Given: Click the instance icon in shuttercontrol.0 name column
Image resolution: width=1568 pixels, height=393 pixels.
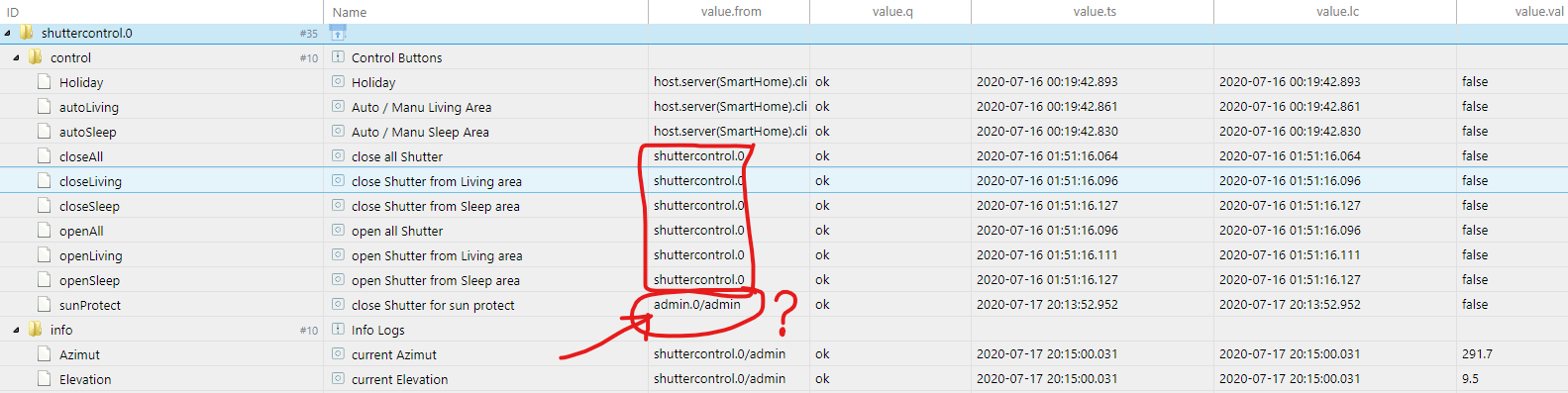Looking at the screenshot, I should tap(338, 33).
